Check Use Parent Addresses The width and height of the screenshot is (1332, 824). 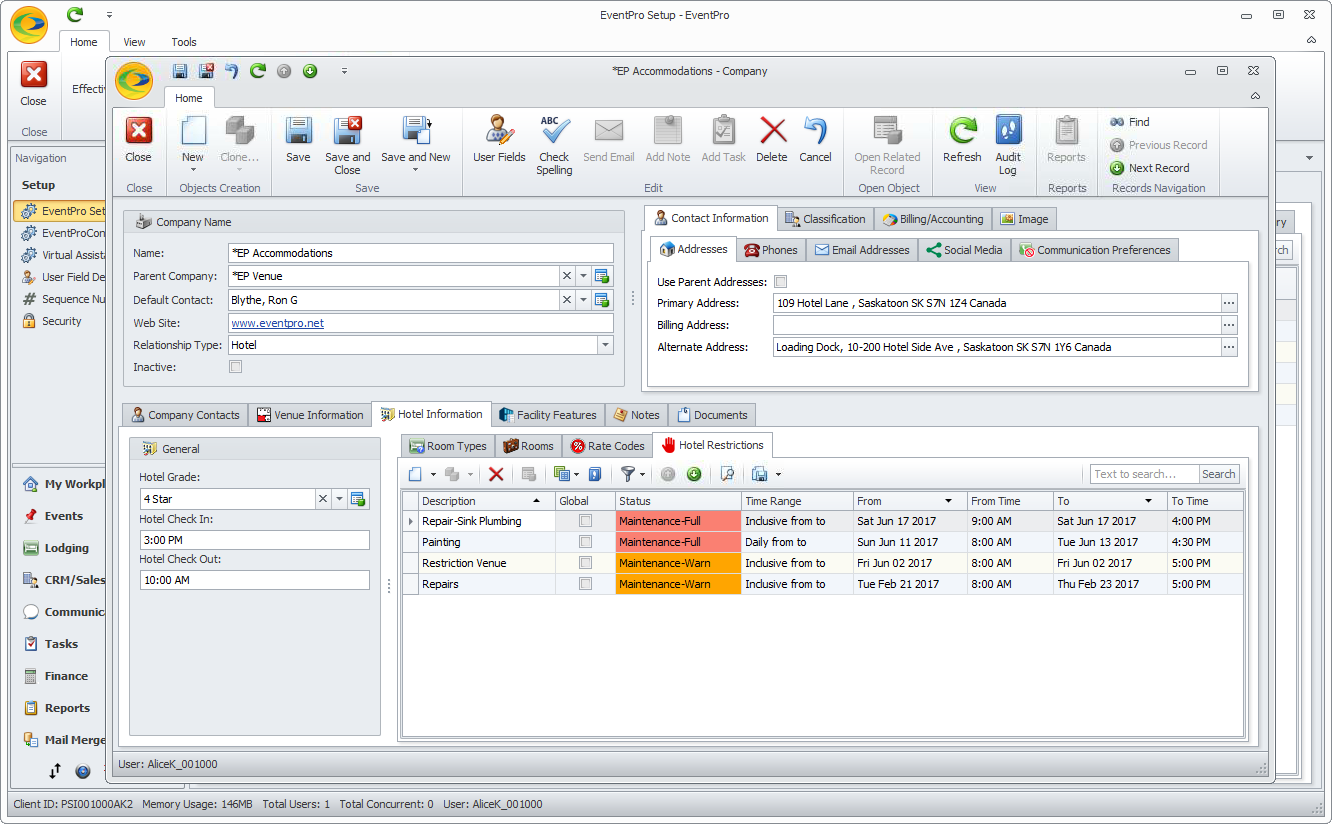(781, 282)
